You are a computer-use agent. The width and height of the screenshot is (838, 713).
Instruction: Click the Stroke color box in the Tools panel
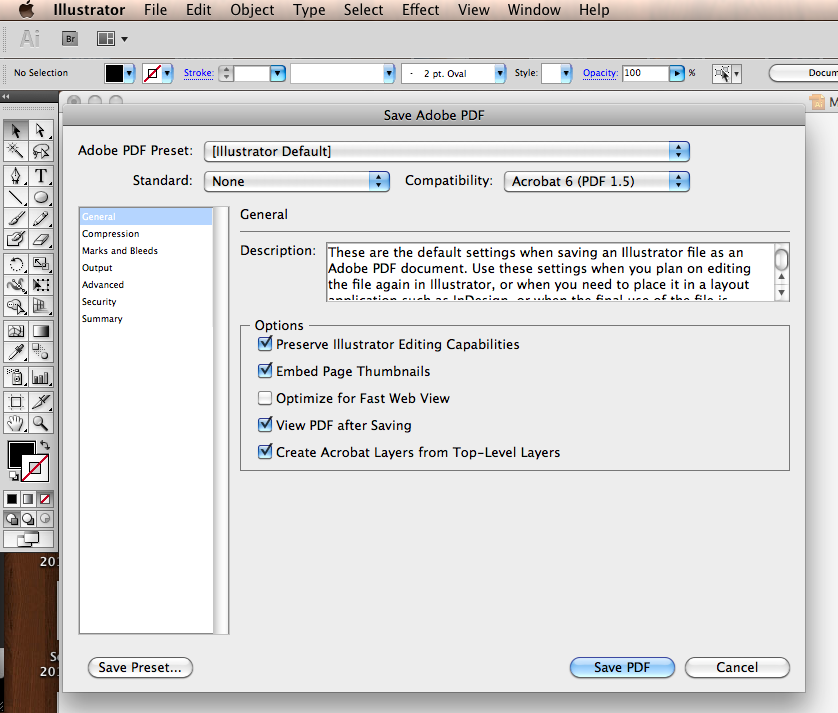pyautogui.click(x=35, y=468)
